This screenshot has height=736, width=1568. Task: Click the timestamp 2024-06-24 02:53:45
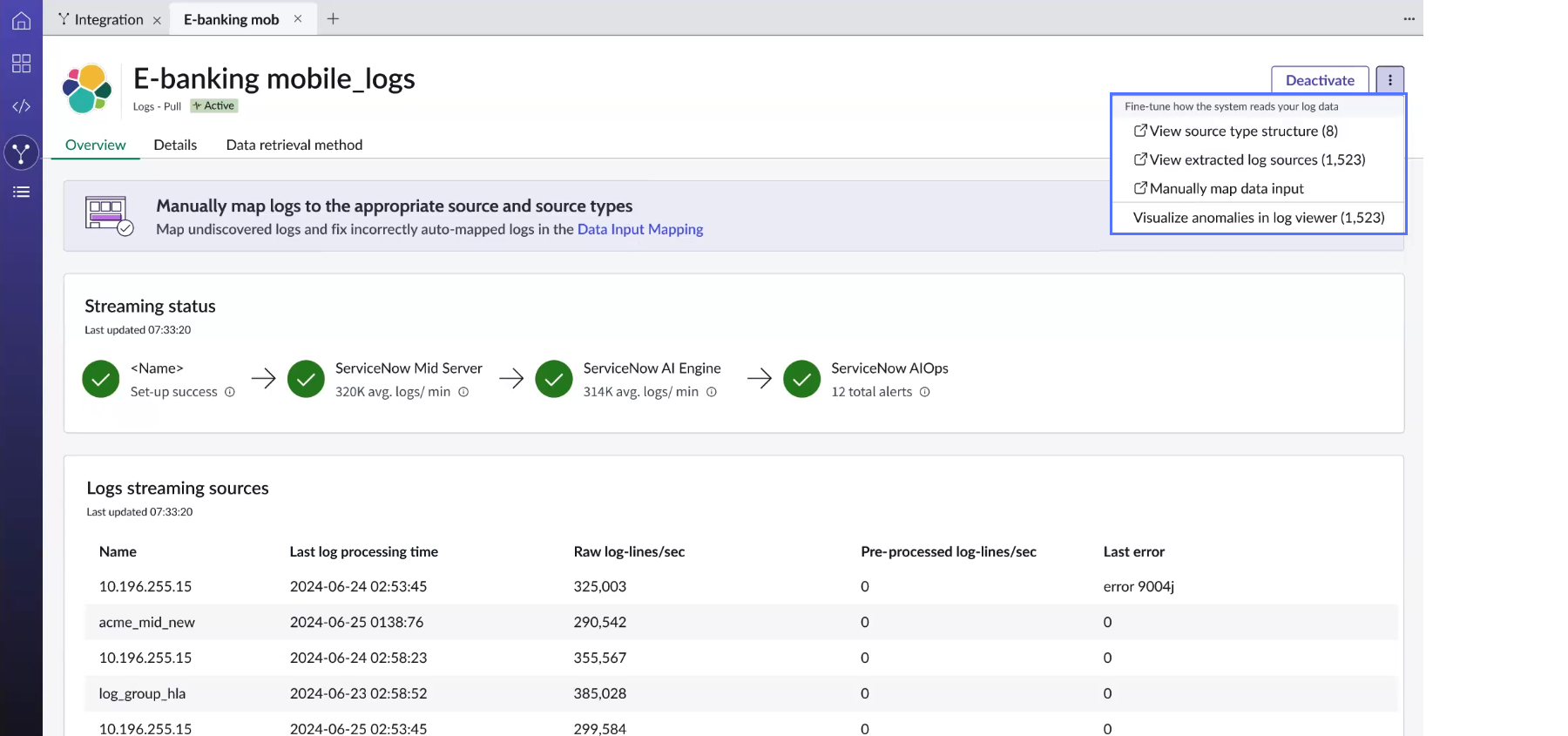pyautogui.click(x=358, y=586)
